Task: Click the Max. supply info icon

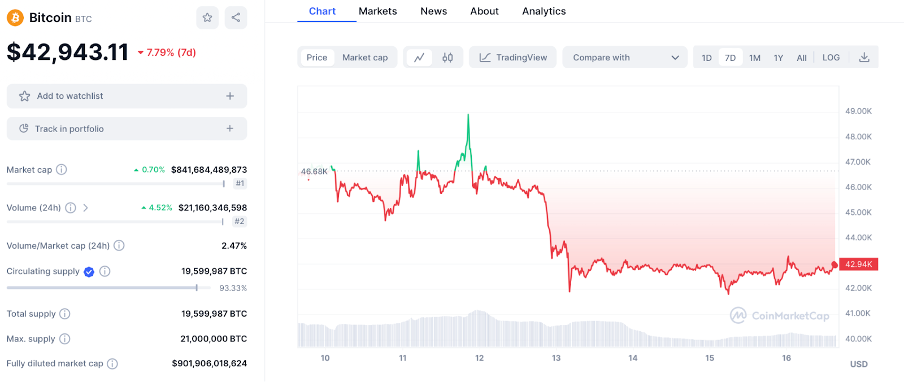Action: pyautogui.click(x=65, y=339)
